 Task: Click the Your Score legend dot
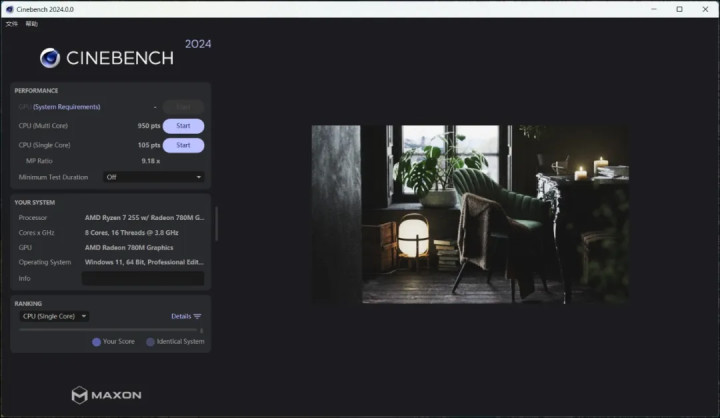click(96, 342)
